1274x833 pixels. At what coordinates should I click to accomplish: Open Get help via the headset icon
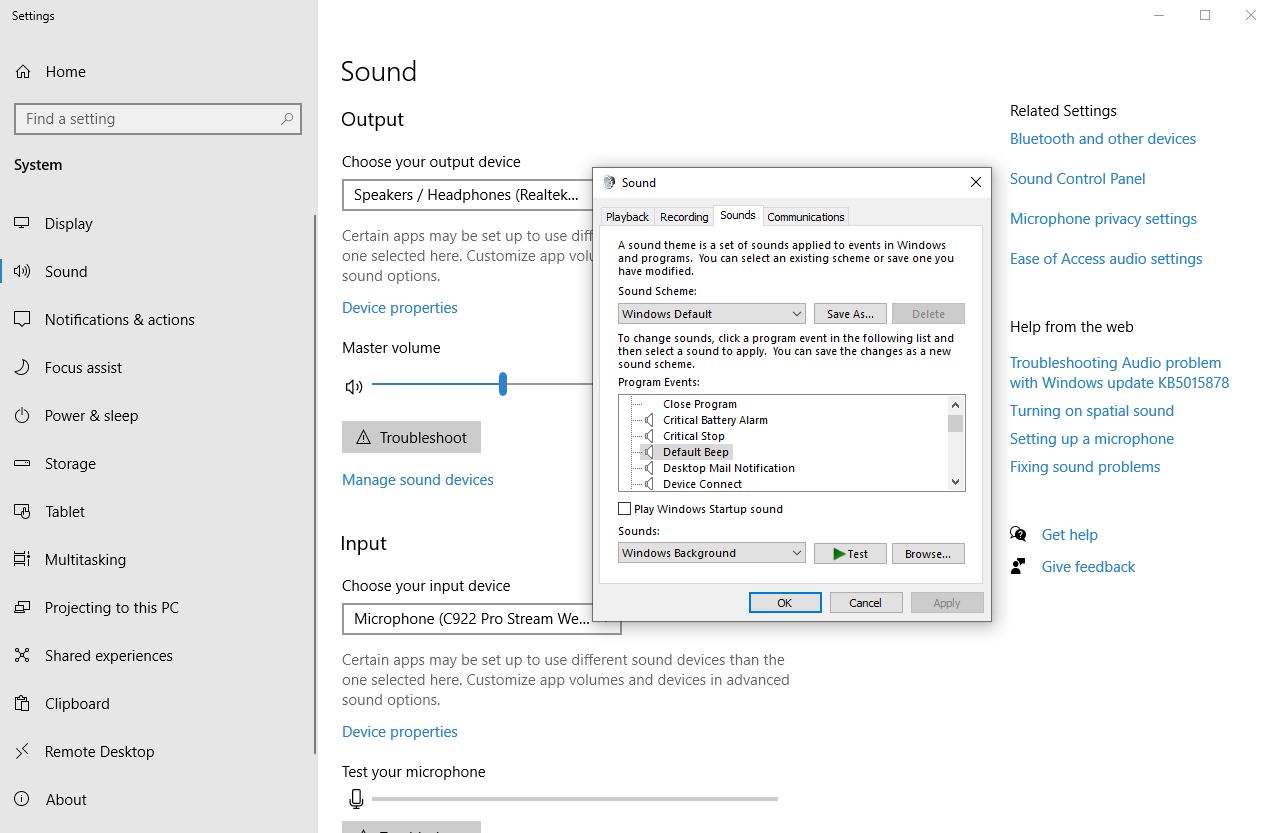point(1018,534)
